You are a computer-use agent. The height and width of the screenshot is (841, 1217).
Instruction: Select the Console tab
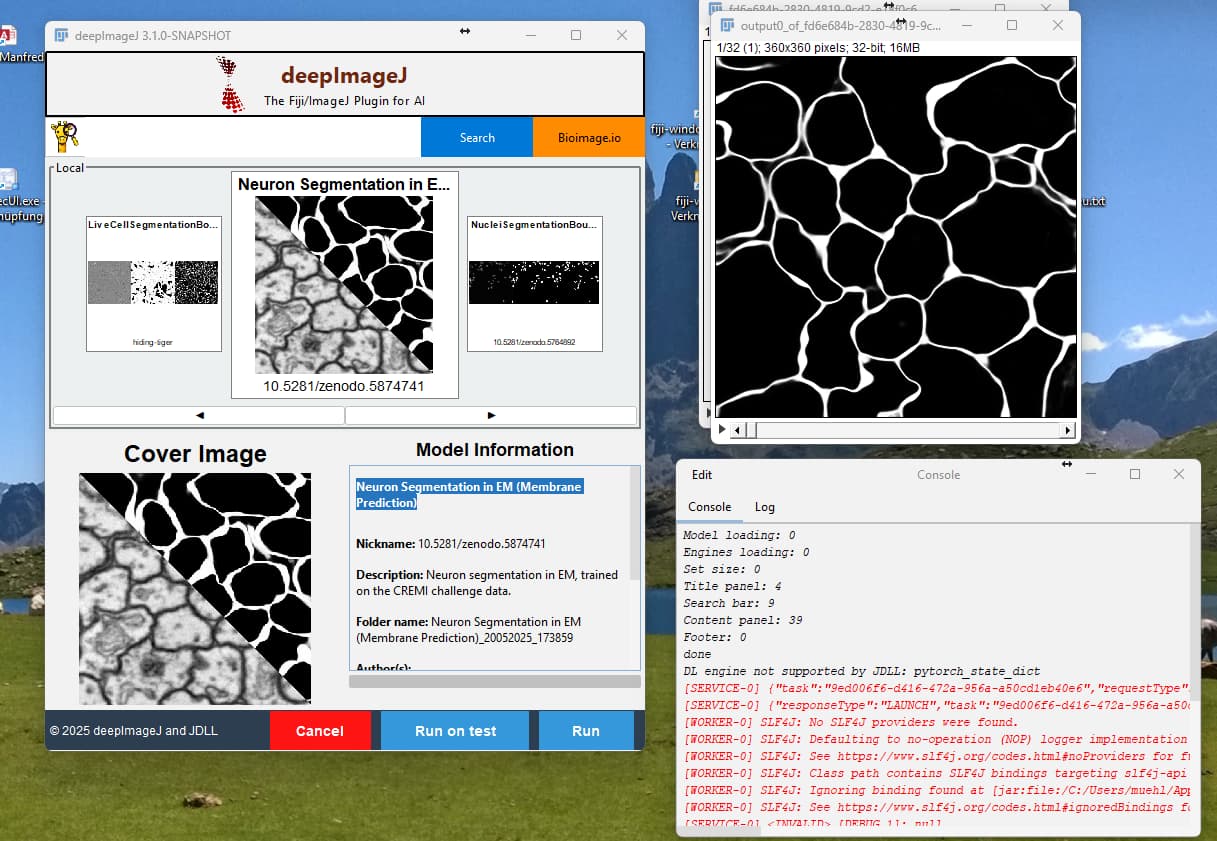tap(709, 507)
